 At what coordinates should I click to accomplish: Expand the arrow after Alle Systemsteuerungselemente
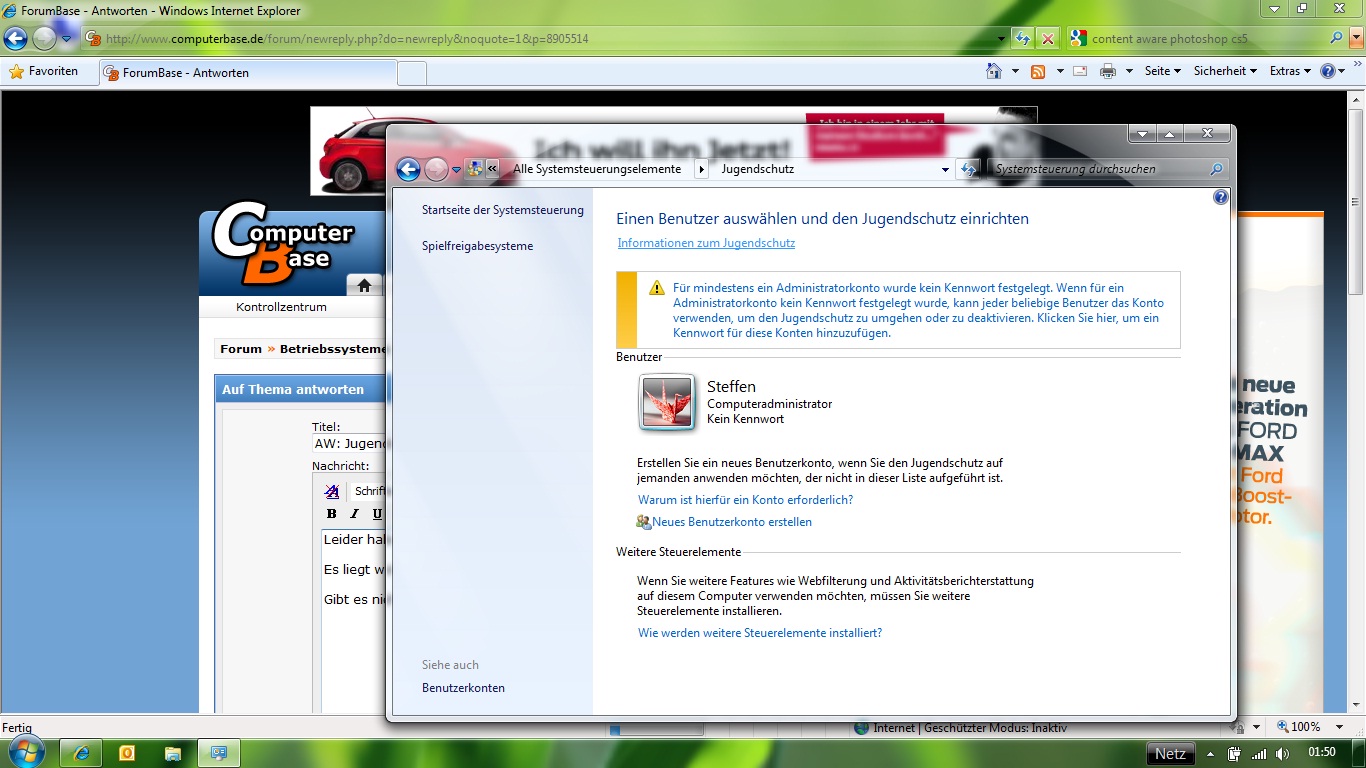(x=702, y=169)
